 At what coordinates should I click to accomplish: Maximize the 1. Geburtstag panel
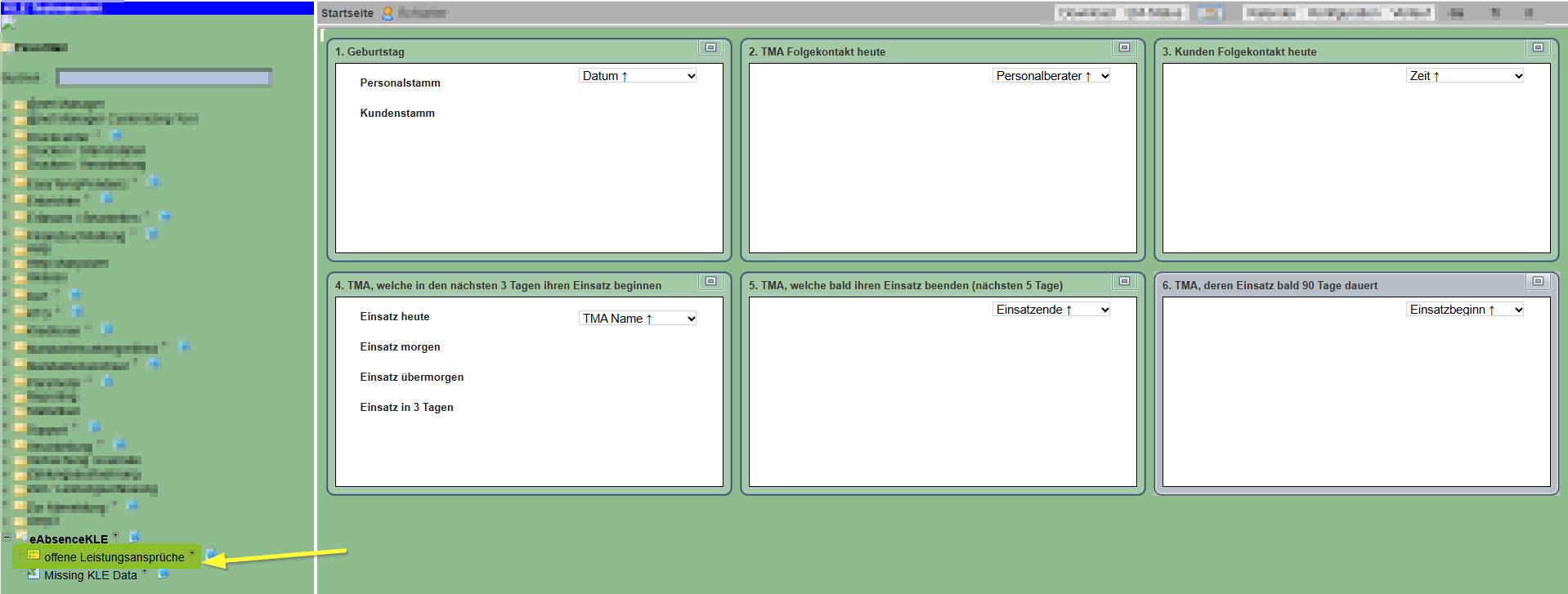710,48
